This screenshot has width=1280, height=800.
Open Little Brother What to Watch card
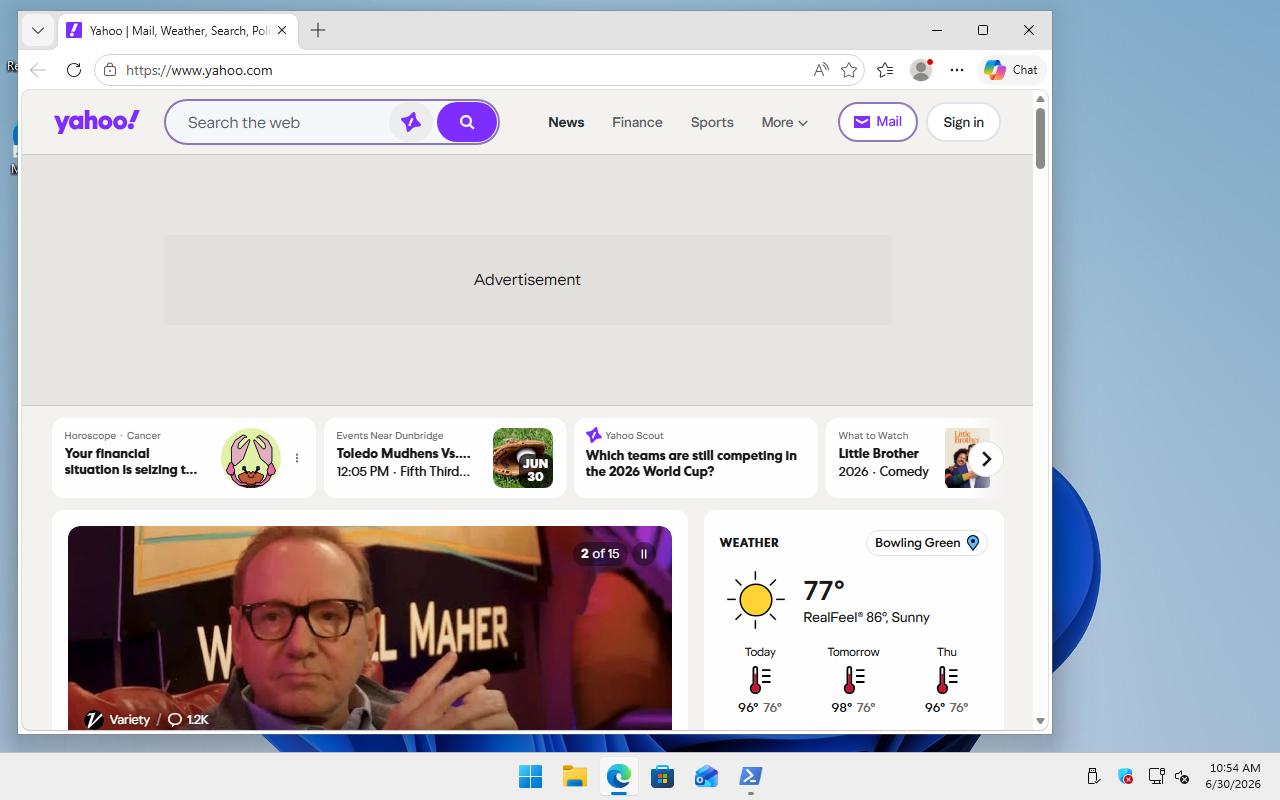(x=908, y=458)
